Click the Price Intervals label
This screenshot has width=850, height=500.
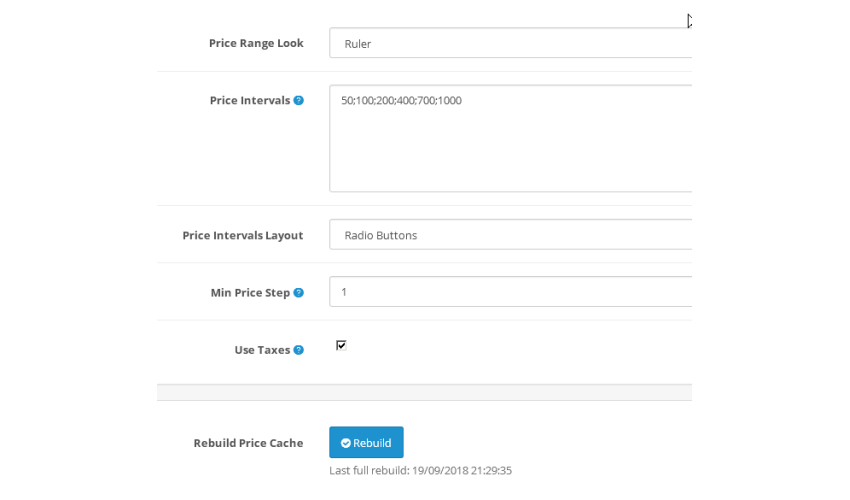pos(250,100)
